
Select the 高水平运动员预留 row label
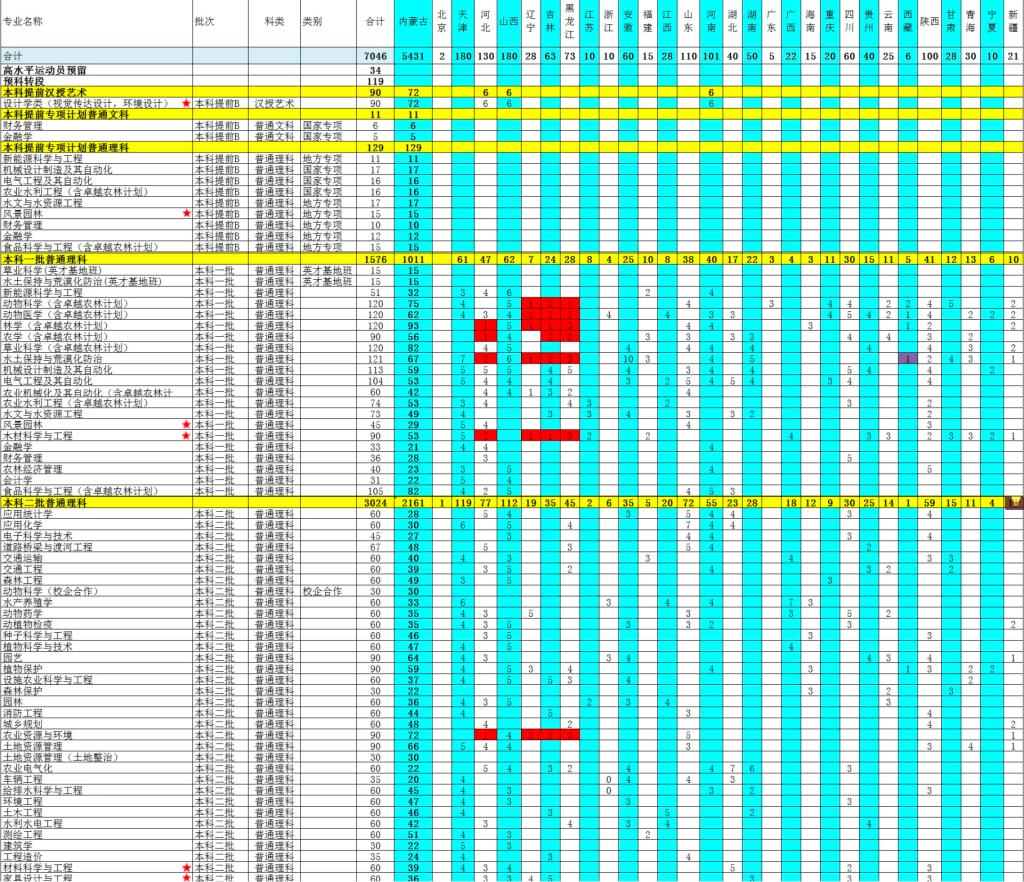(x=44, y=70)
